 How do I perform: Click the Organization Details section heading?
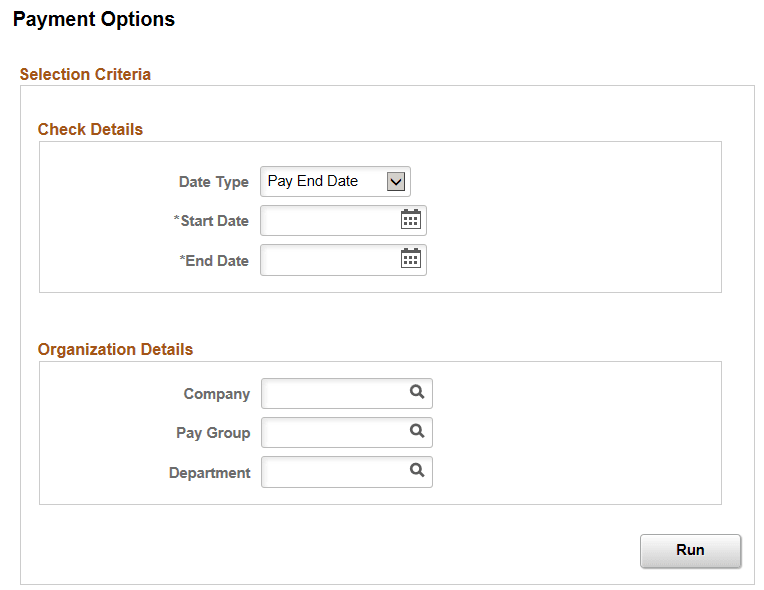[x=115, y=350]
